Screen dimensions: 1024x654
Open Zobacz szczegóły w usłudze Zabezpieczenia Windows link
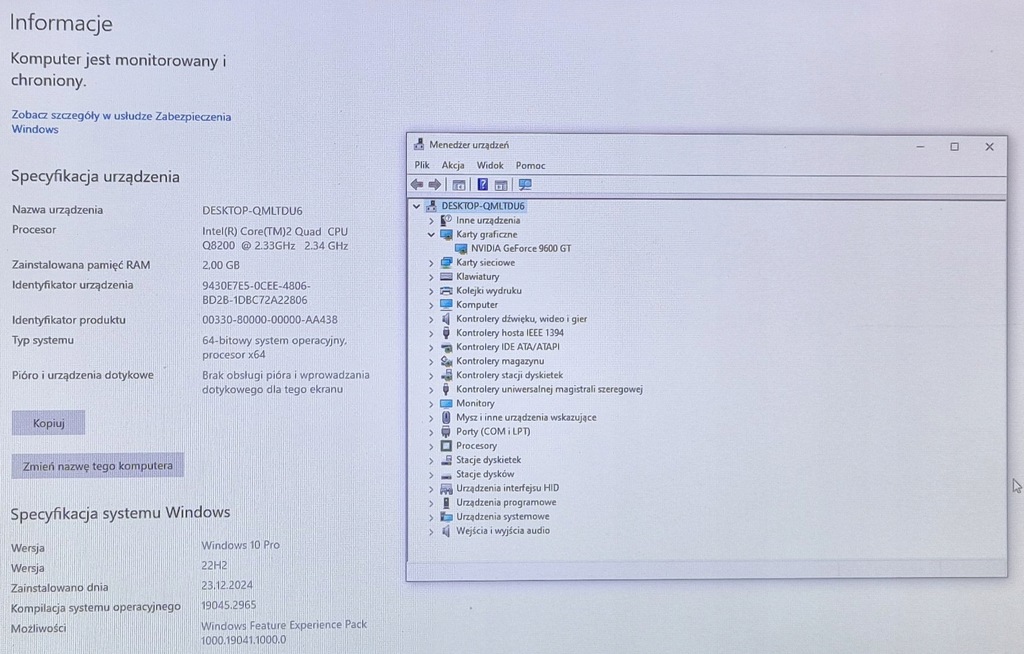121,122
